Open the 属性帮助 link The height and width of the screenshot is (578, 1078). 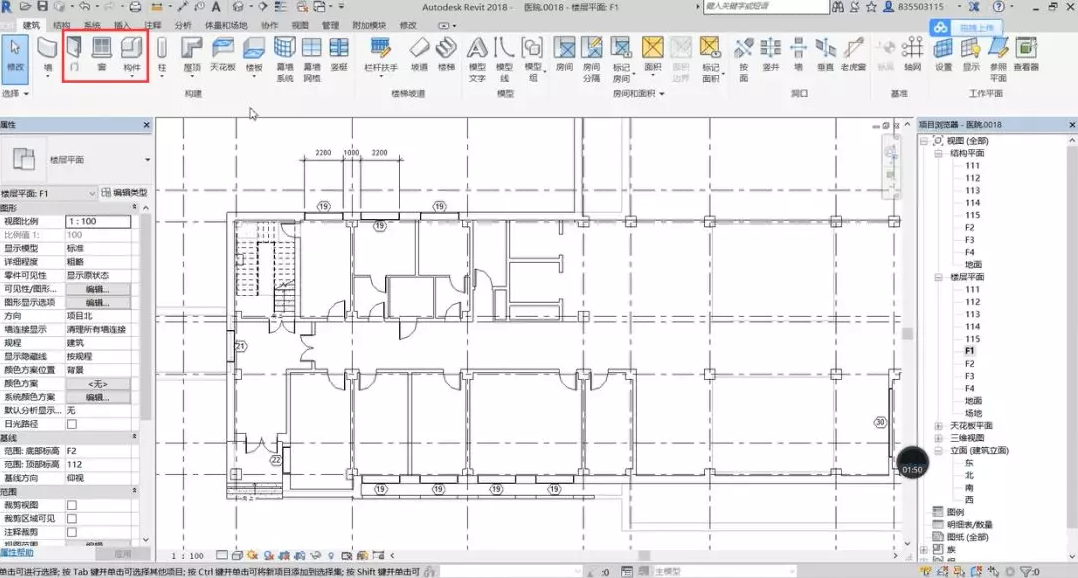pos(16,553)
